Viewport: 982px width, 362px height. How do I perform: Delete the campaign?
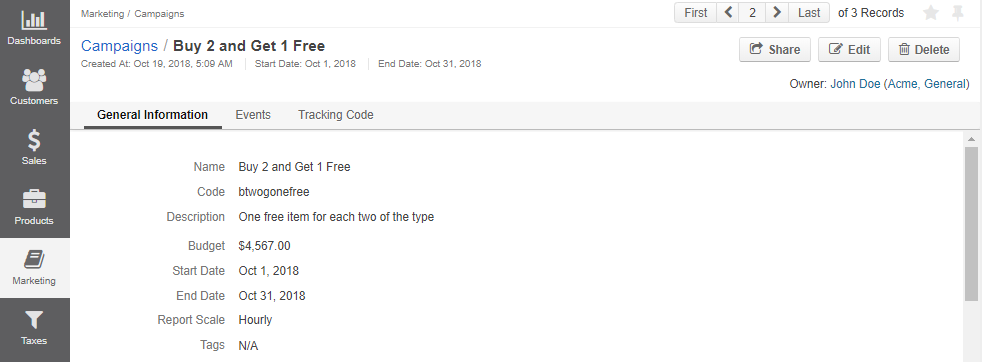tap(924, 49)
